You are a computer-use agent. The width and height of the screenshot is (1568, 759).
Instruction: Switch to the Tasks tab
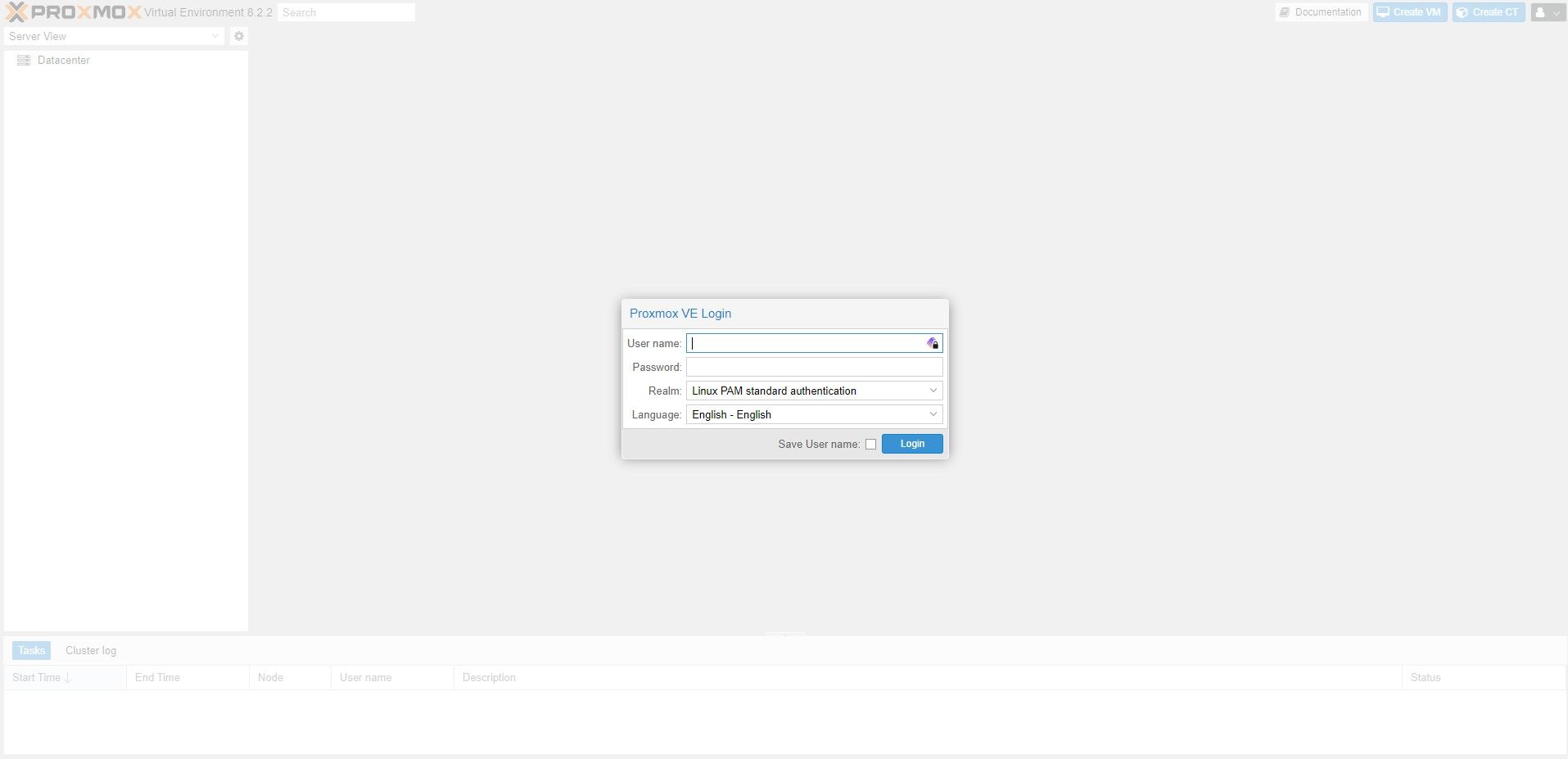tap(31, 651)
